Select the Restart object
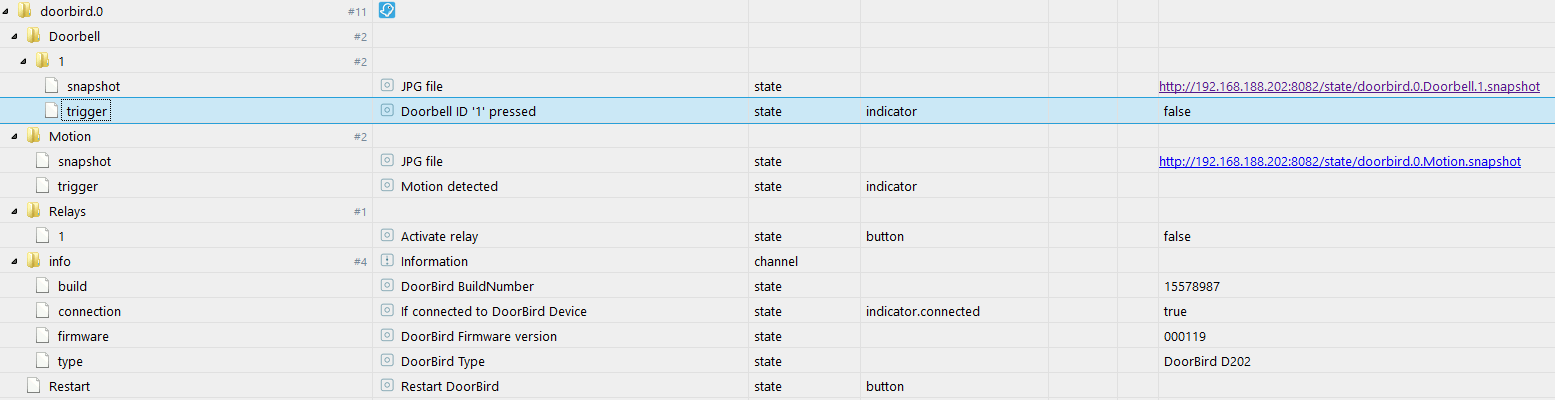 [70, 386]
